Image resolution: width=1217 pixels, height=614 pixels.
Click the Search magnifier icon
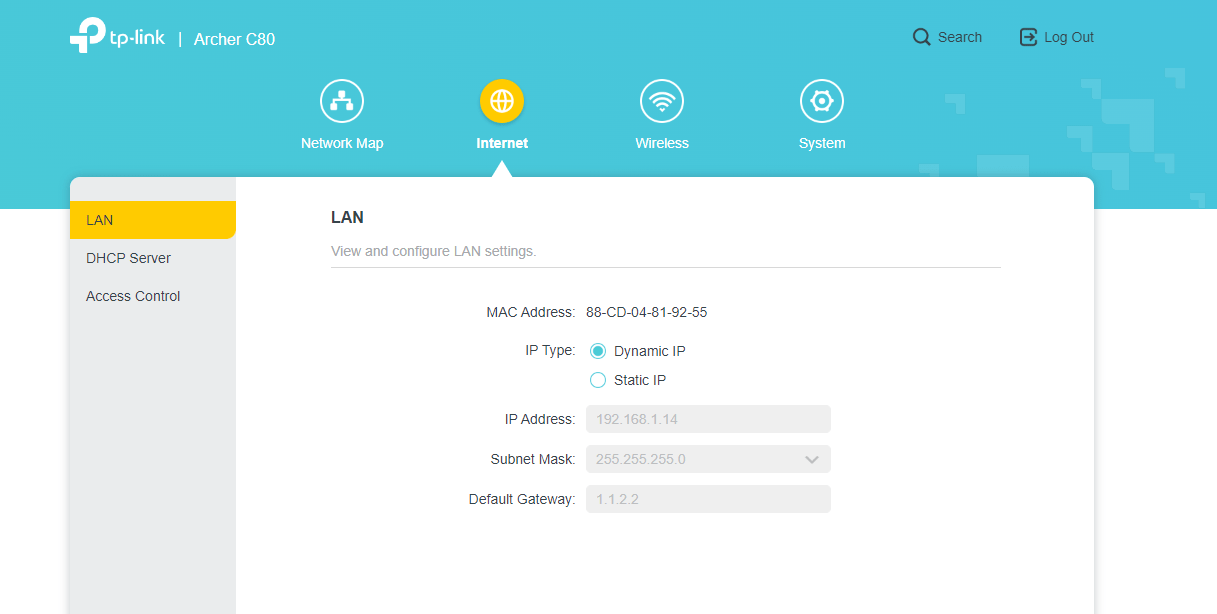tap(921, 37)
